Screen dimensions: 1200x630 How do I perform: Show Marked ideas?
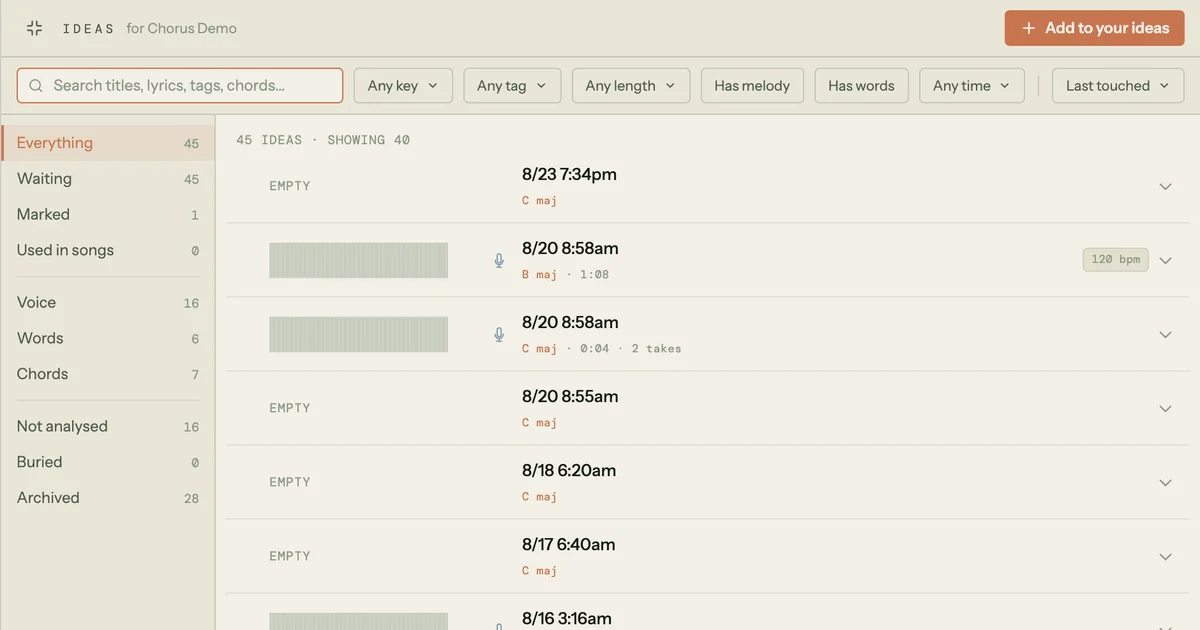tap(107, 215)
